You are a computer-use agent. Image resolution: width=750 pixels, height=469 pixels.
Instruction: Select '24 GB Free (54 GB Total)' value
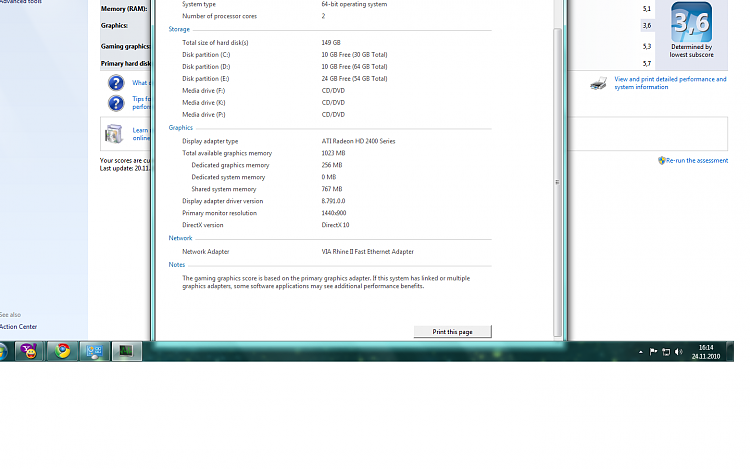(x=354, y=78)
